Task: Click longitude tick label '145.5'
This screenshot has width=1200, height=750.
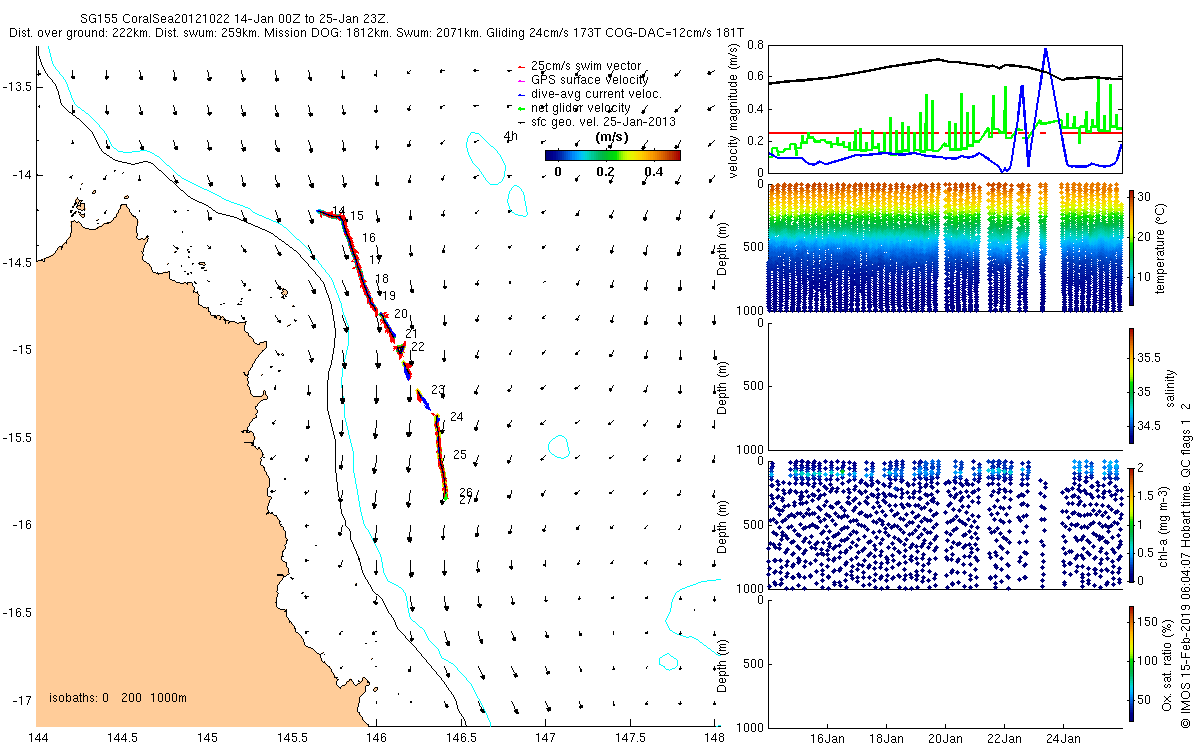Action: tap(292, 738)
